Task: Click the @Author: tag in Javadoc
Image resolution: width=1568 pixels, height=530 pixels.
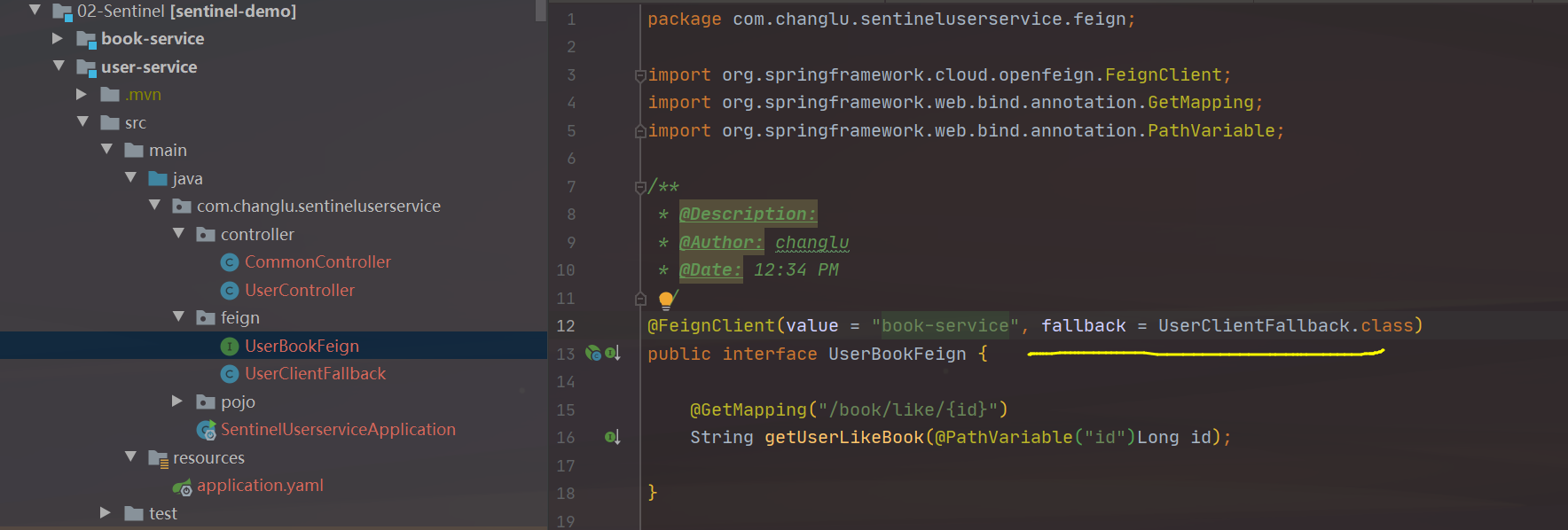Action: pyautogui.click(x=721, y=242)
